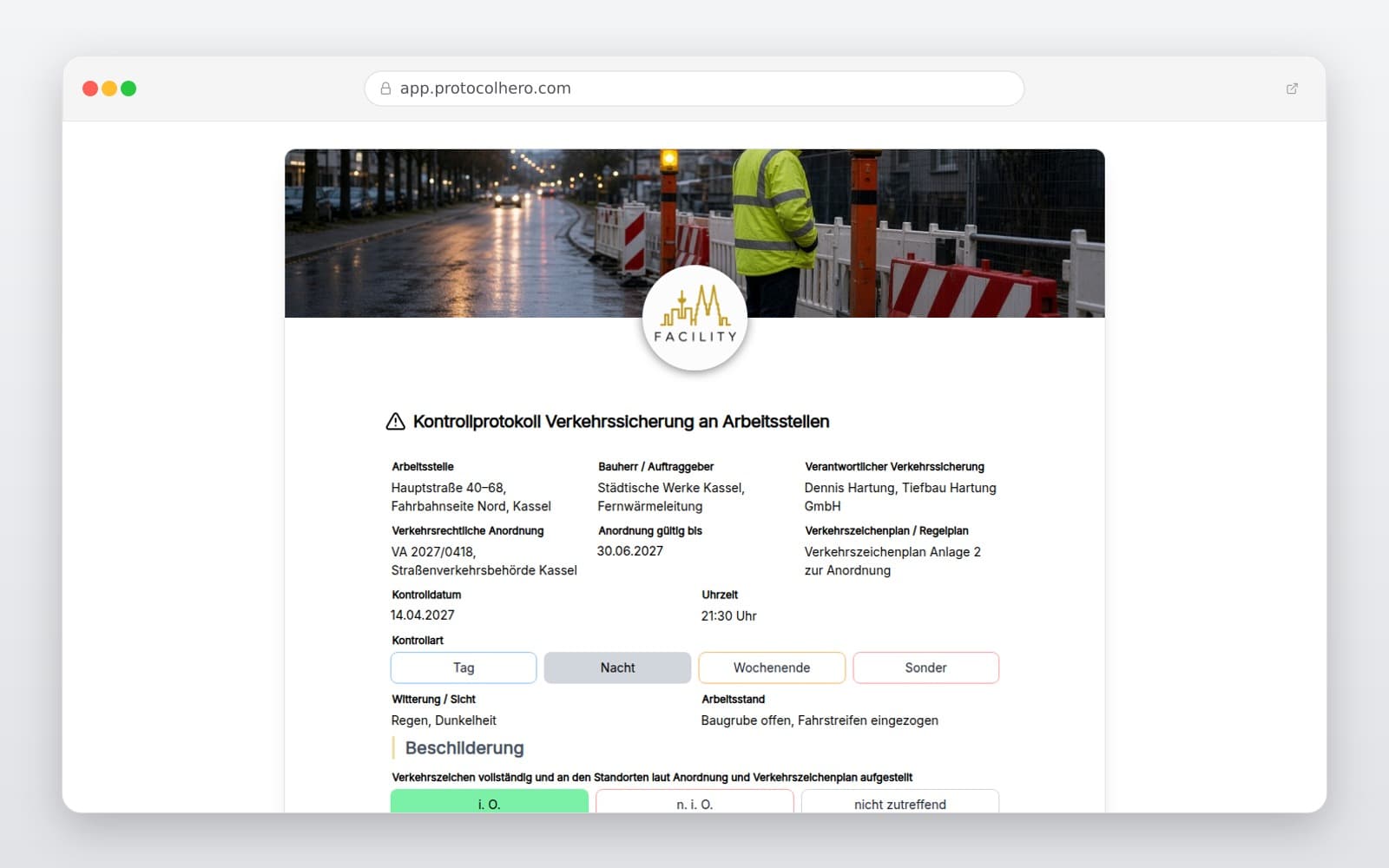Click the Bauherr value Städtische Werke Kassel
The image size is (1389, 868).
[x=671, y=496]
